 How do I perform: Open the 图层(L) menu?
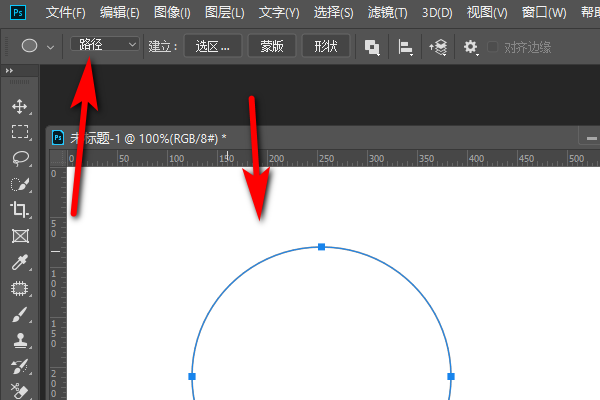225,13
